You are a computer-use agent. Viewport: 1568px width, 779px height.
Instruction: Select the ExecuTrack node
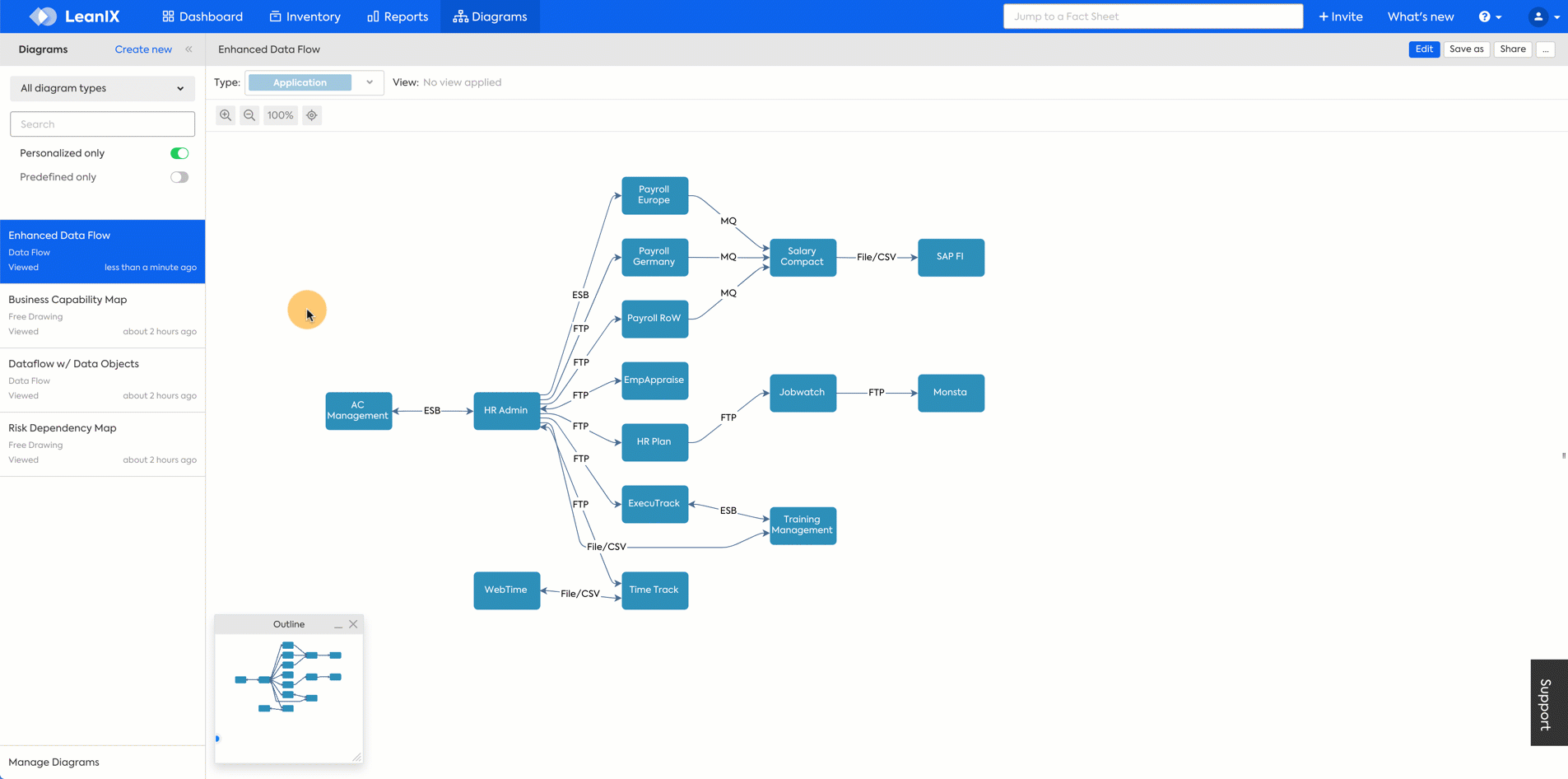pyautogui.click(x=654, y=504)
